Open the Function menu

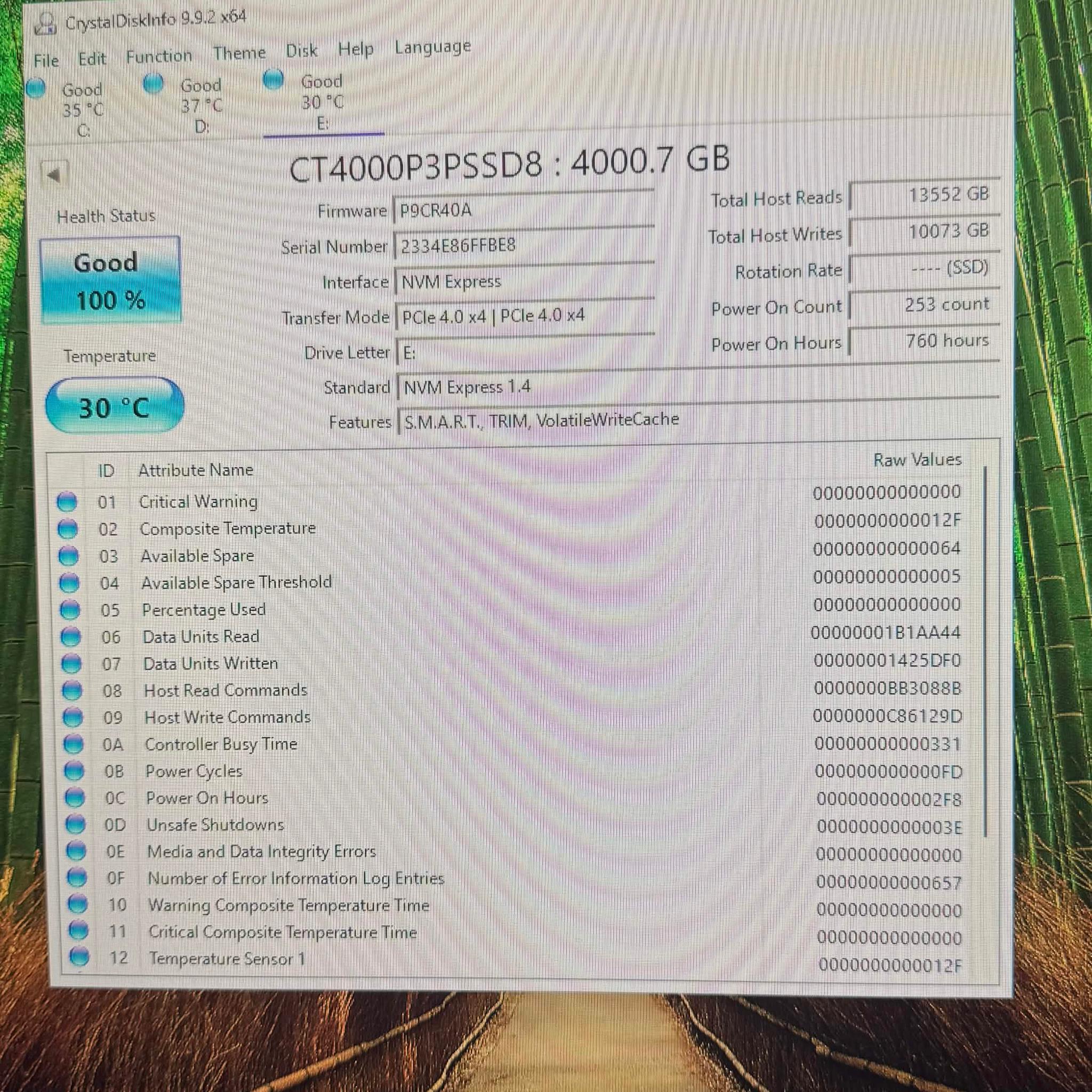[159, 56]
